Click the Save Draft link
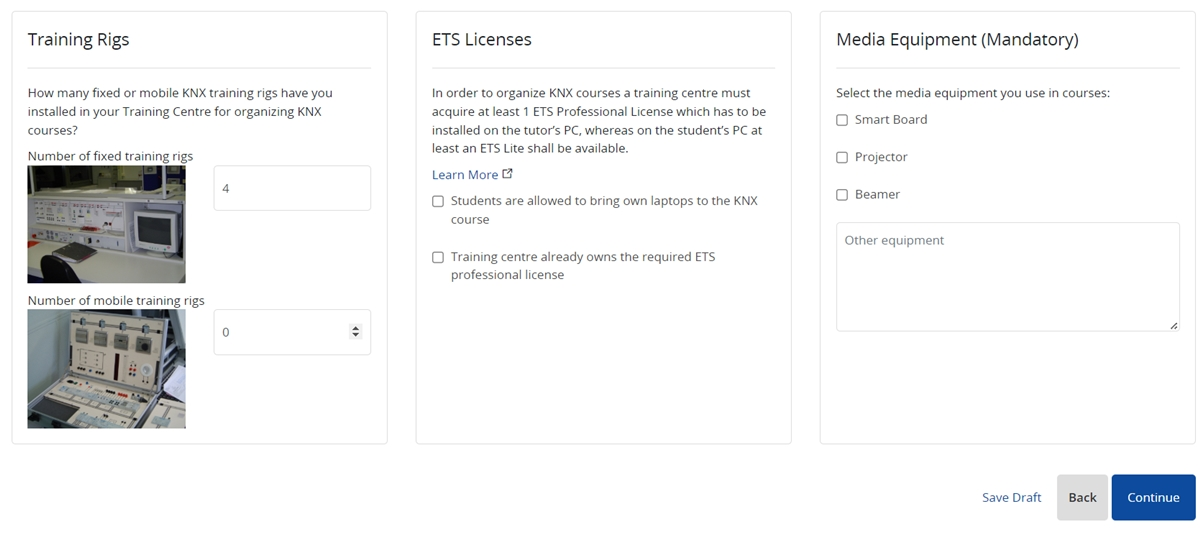Image resolution: width=1200 pixels, height=534 pixels. tap(1011, 497)
